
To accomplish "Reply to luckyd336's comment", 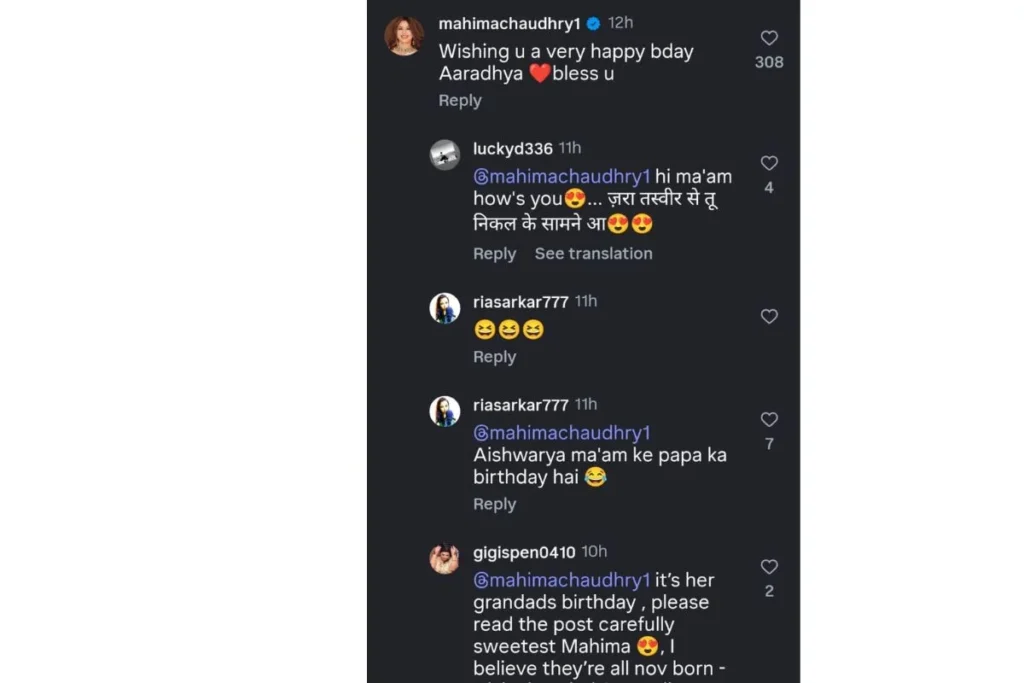I will [494, 254].
